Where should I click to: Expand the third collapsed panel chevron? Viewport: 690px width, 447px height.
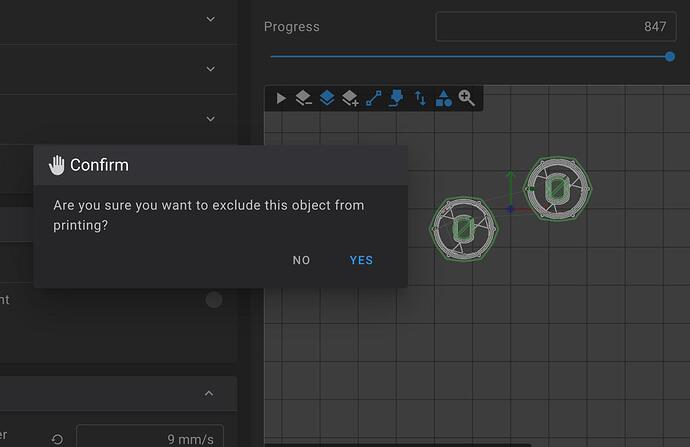[x=210, y=119]
